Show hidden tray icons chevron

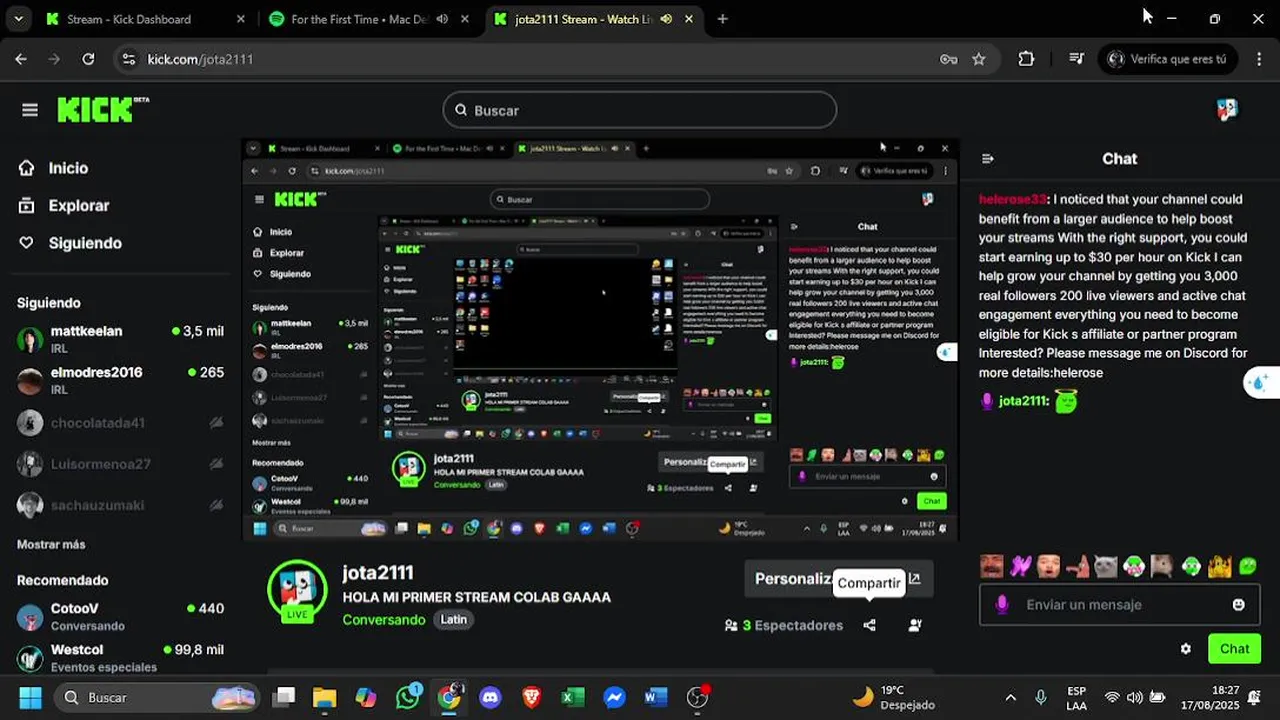(1010, 697)
